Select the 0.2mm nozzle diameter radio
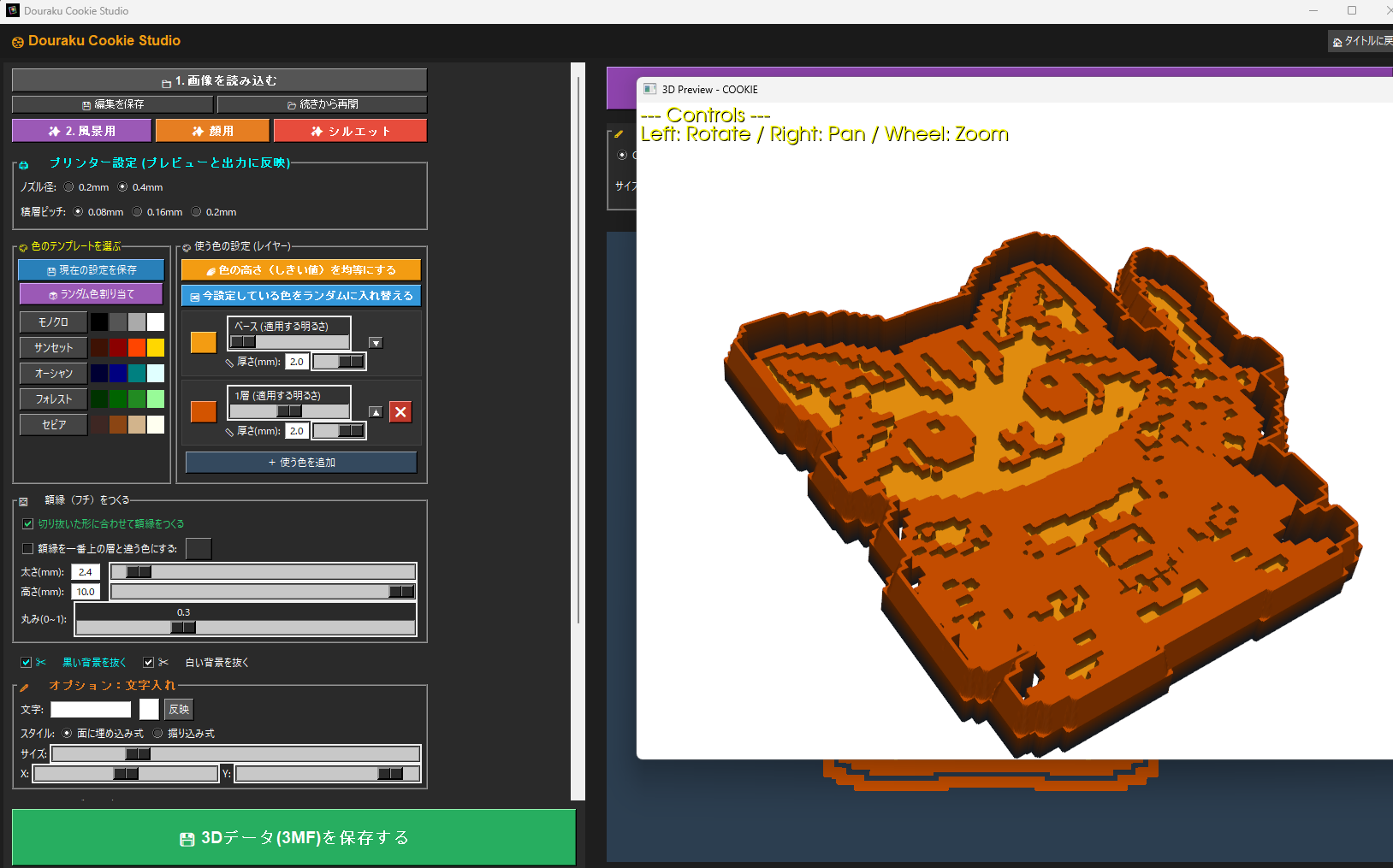The image size is (1393, 868). [x=69, y=187]
